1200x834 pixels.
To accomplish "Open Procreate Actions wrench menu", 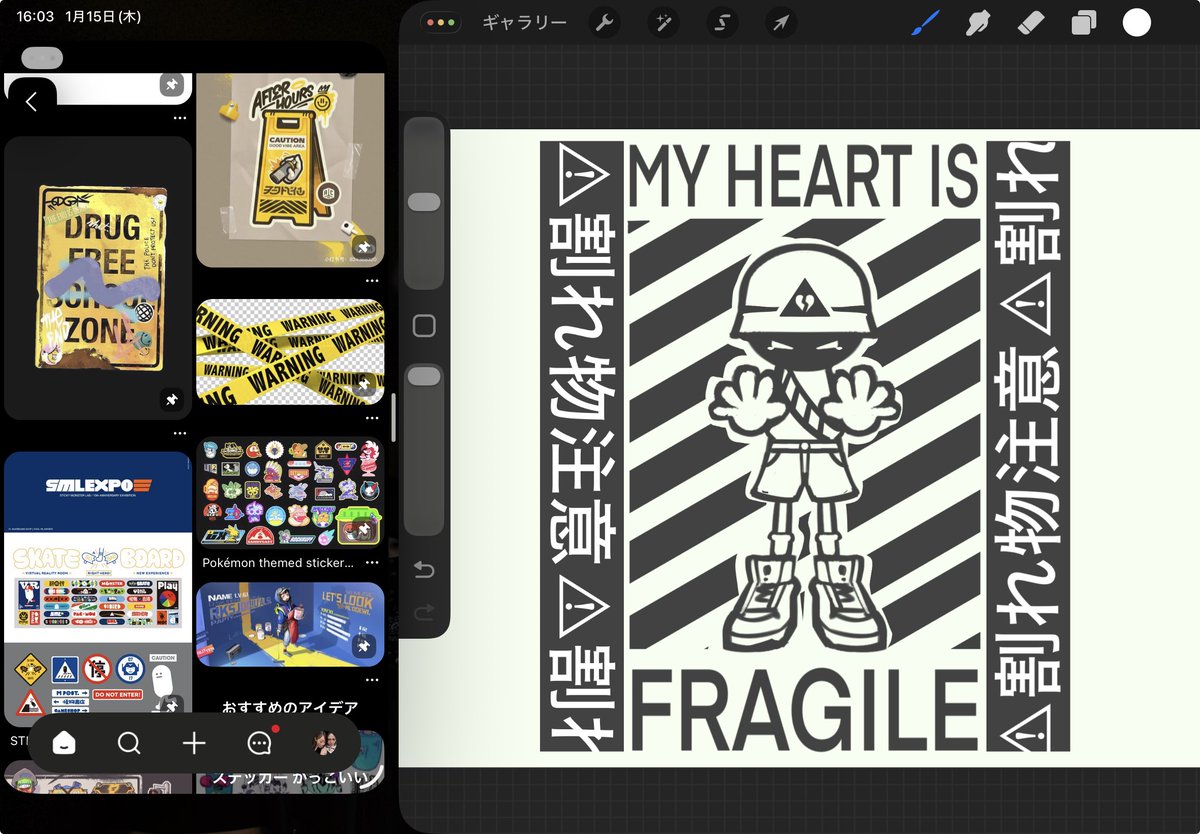I will point(604,23).
